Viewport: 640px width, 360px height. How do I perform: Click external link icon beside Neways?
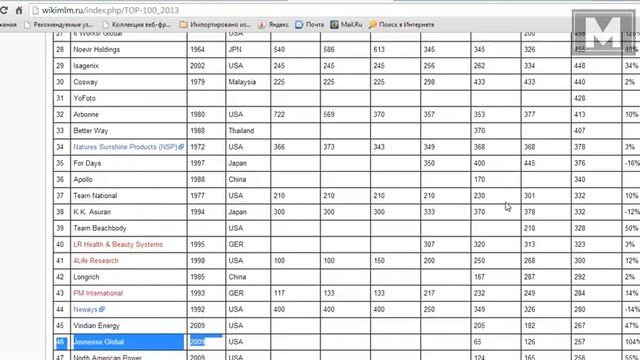coord(102,309)
